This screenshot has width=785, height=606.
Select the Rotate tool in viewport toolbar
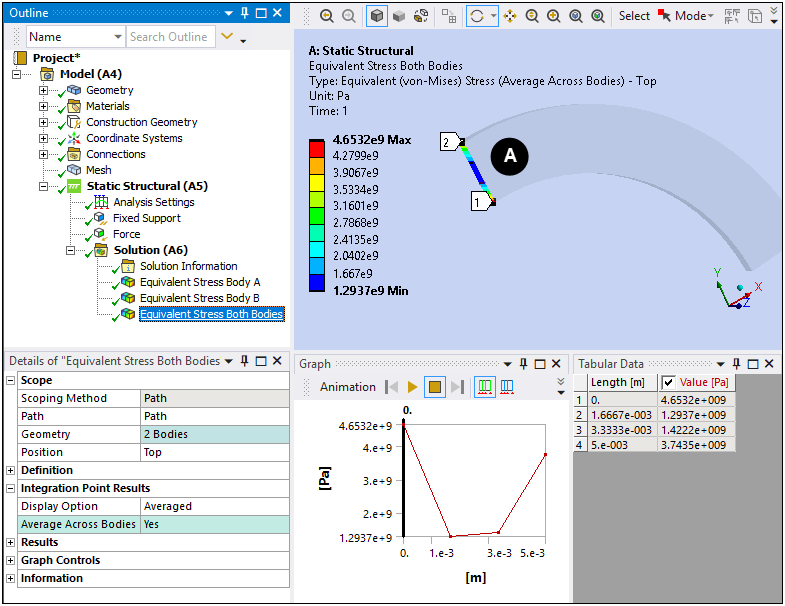(477, 16)
